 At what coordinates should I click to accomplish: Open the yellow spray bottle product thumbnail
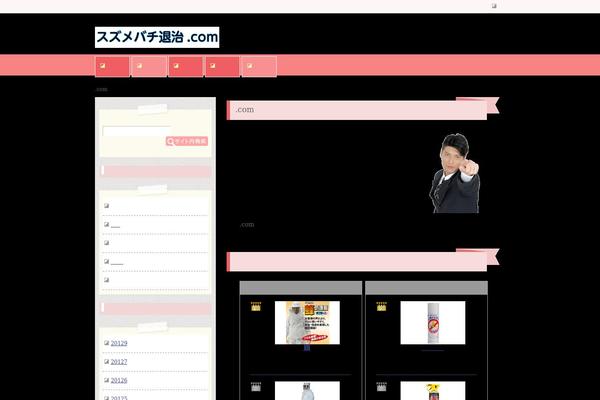click(433, 390)
